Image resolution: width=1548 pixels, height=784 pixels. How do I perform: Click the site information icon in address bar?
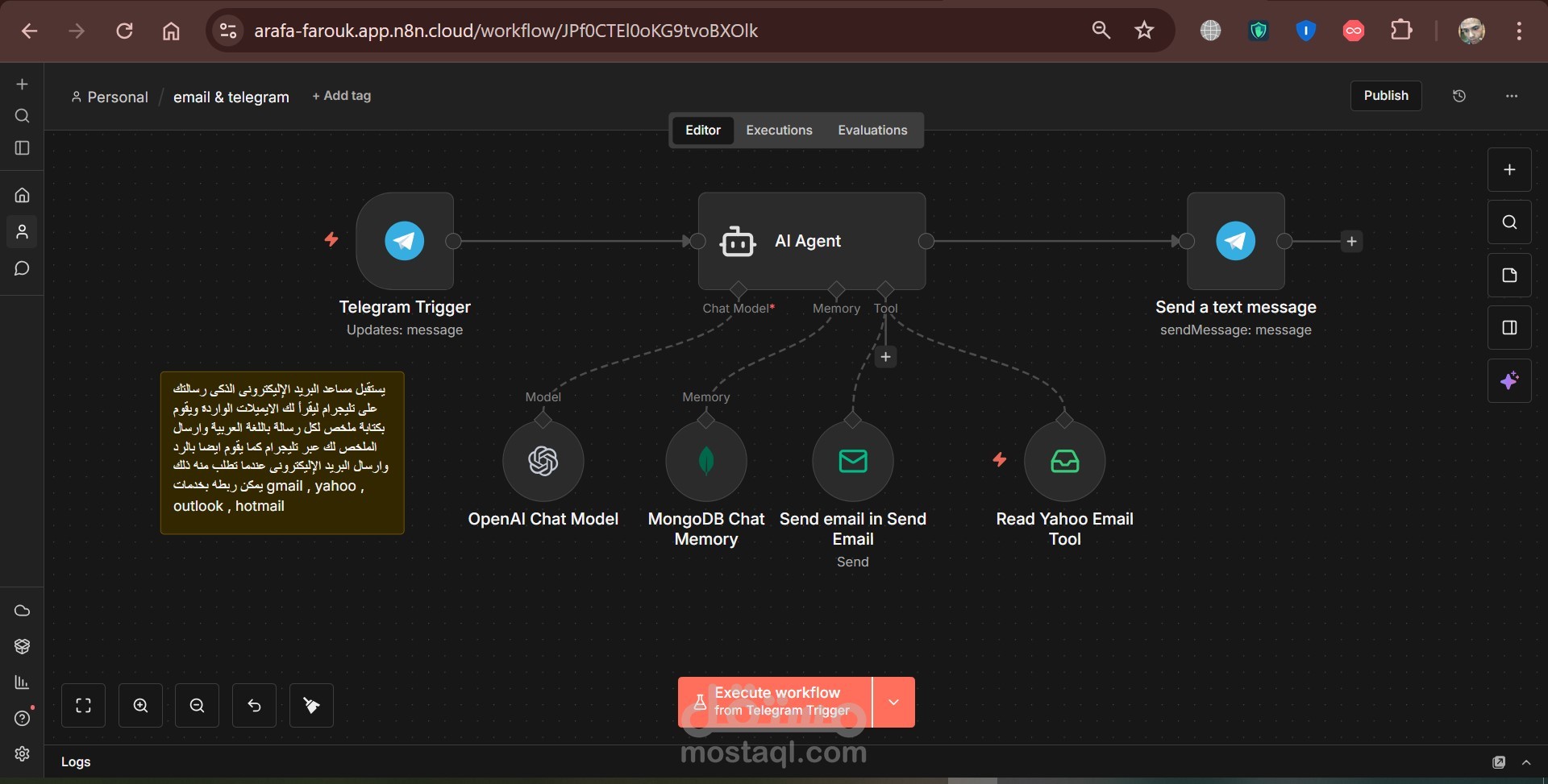(228, 31)
